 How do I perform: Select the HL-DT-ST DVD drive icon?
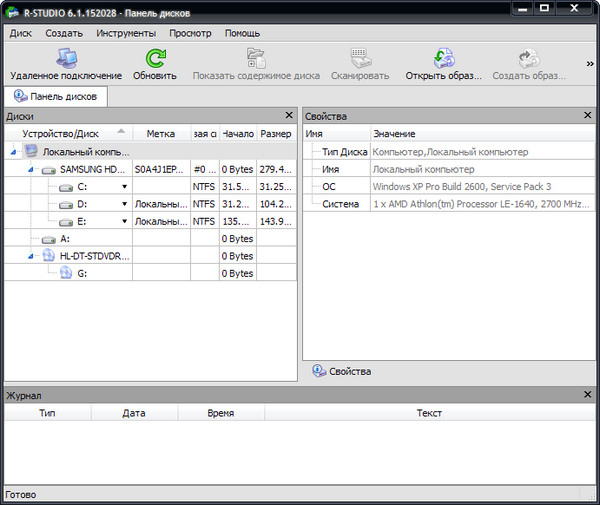pos(50,255)
